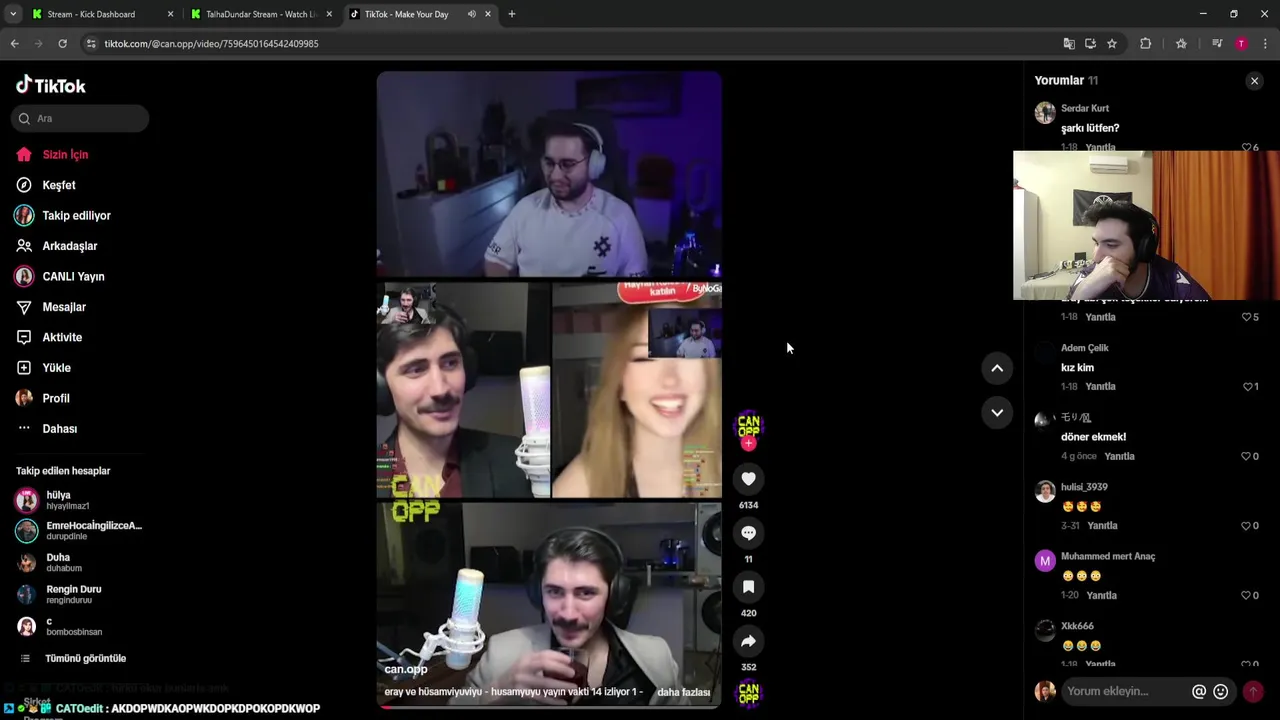1280x720 pixels.
Task: Reply to Muhammed mert Anaç's comment
Action: click(1101, 596)
